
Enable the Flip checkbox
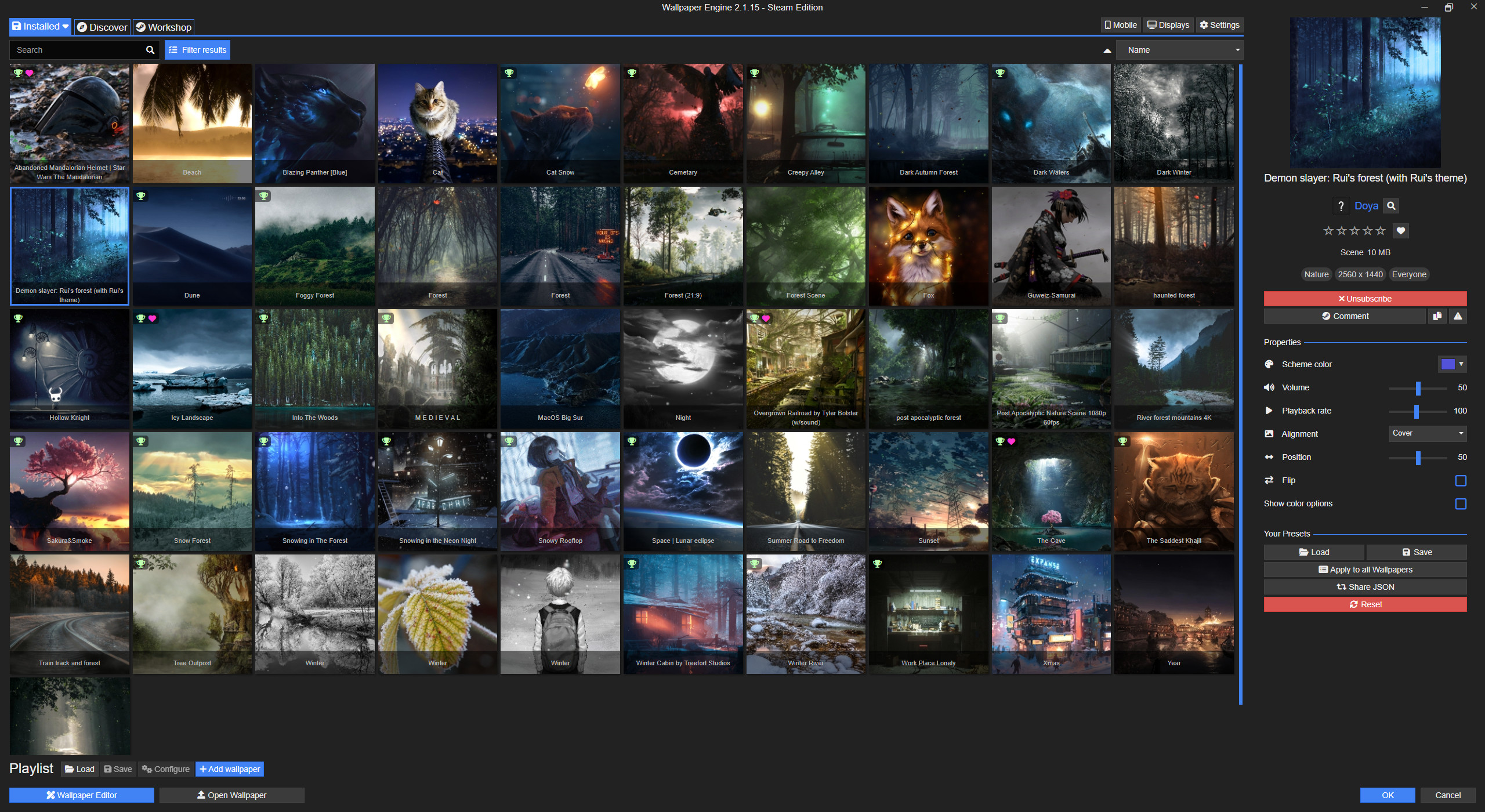1461,481
